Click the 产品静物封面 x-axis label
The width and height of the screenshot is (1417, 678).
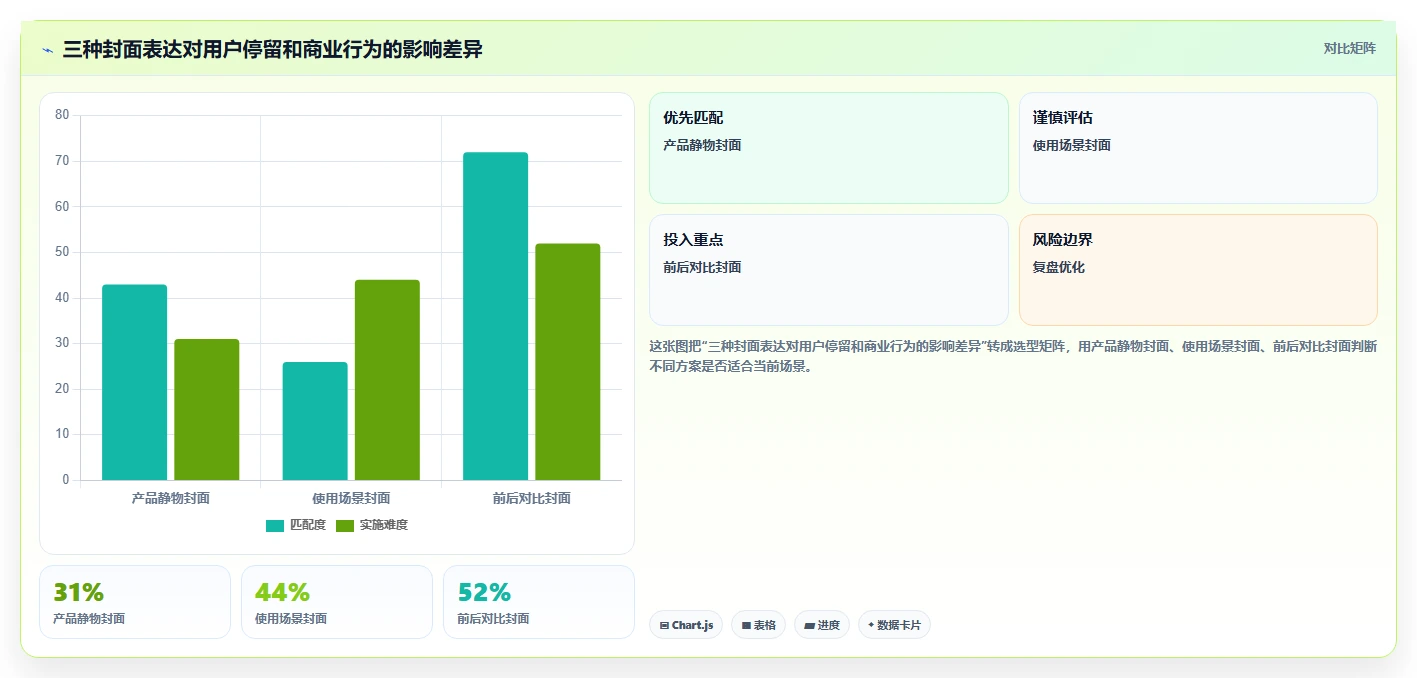(171, 498)
